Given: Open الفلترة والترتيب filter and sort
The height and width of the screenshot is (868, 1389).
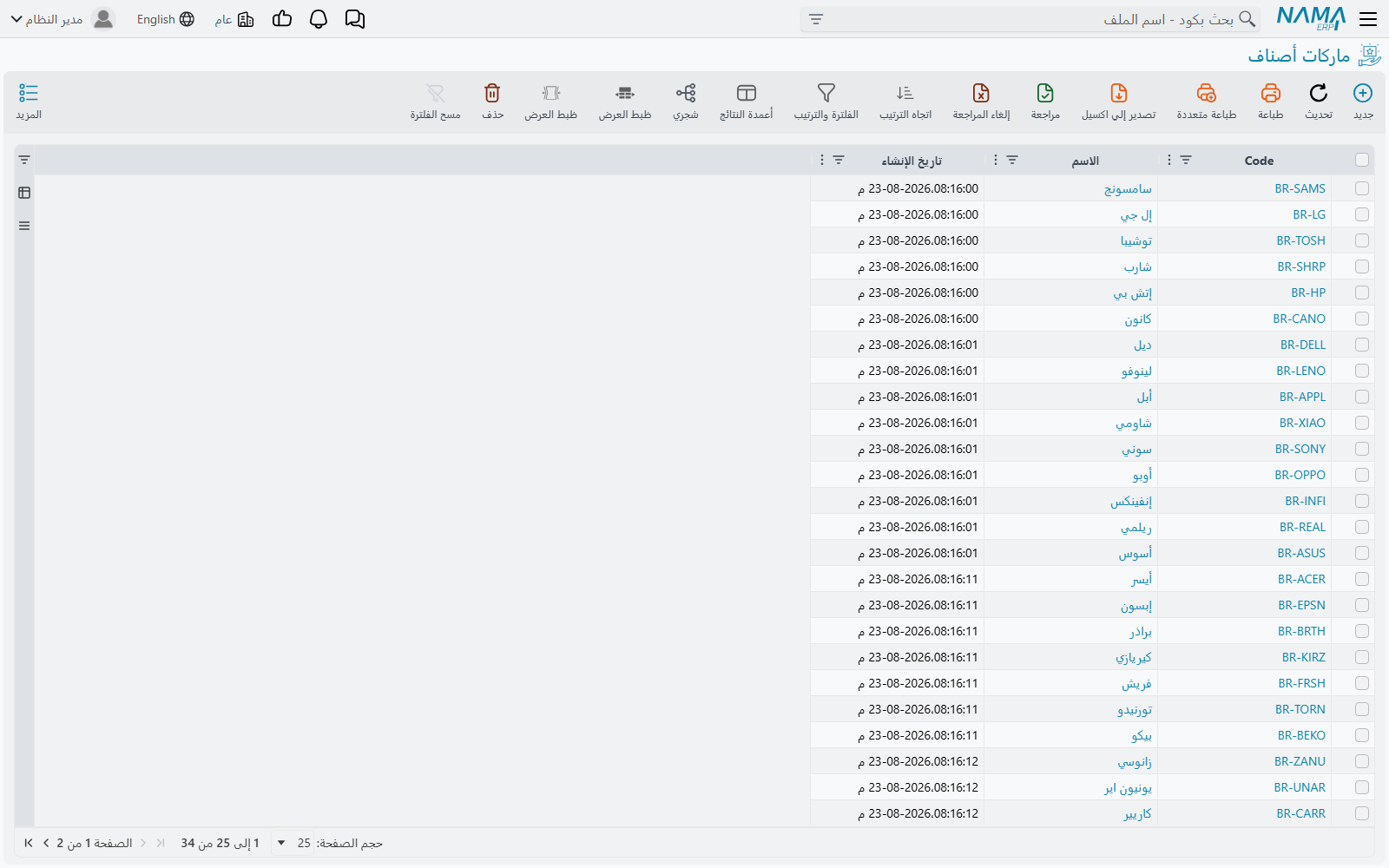Looking at the screenshot, I should pos(826,102).
